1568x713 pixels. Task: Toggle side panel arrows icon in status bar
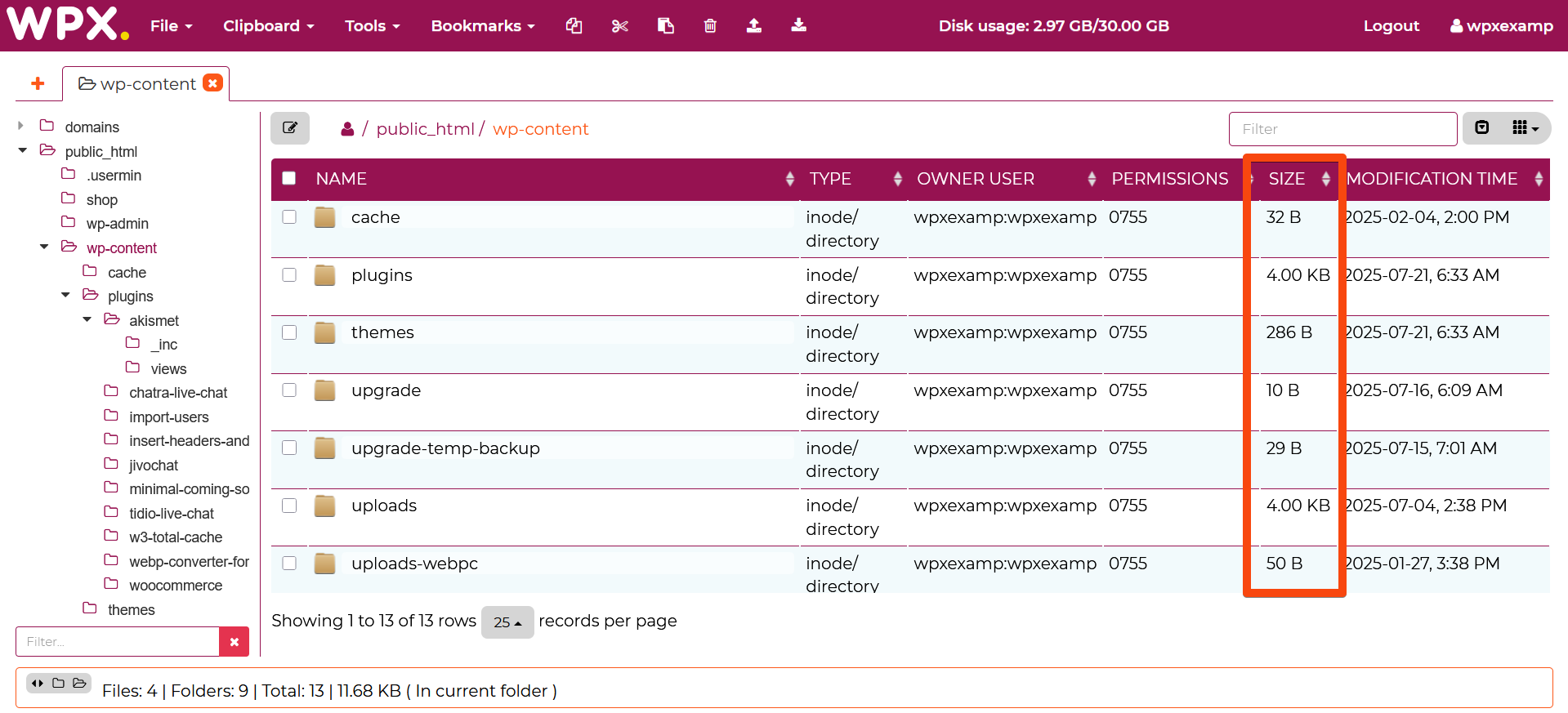tap(38, 684)
